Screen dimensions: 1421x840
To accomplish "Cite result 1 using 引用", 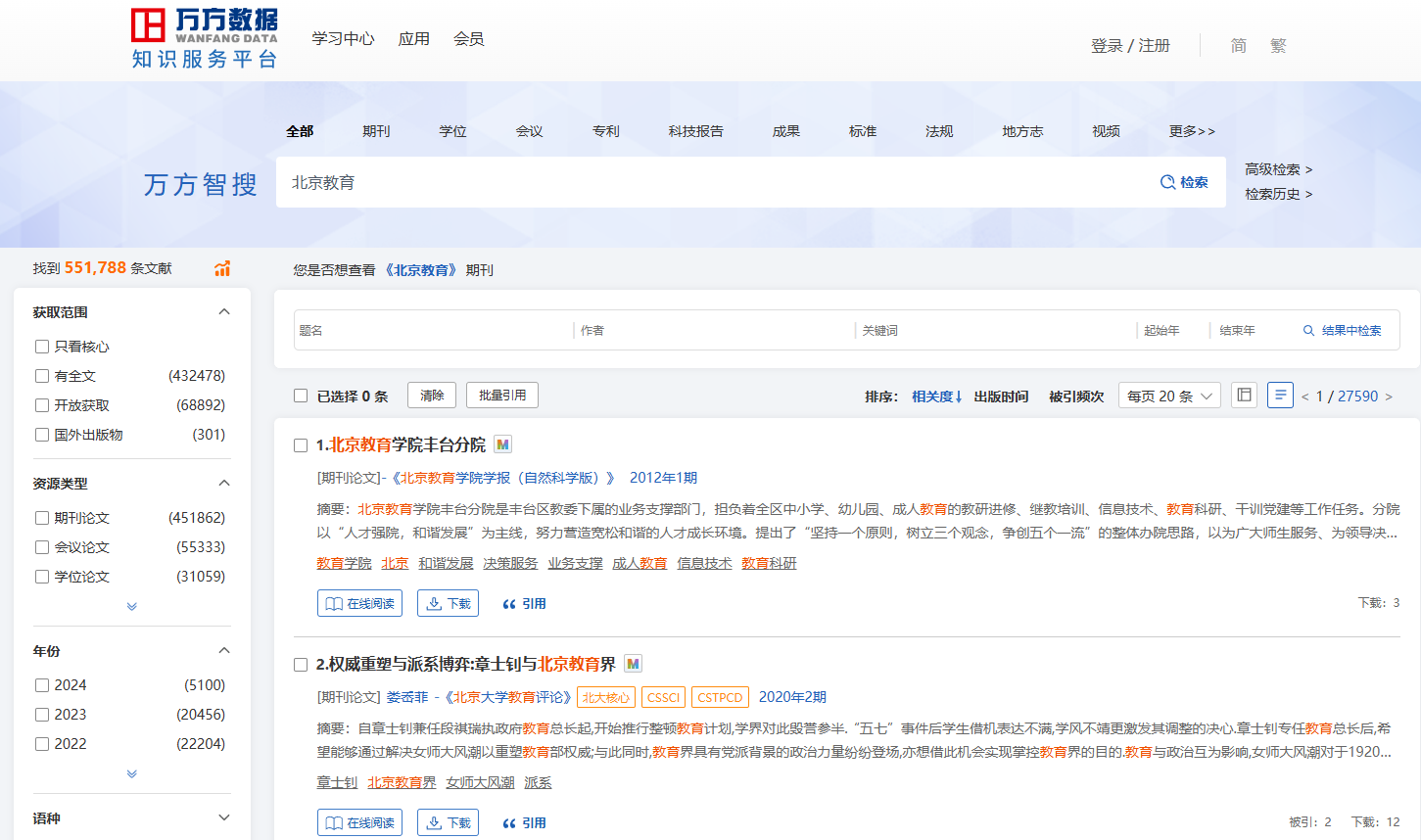I will click(x=524, y=604).
